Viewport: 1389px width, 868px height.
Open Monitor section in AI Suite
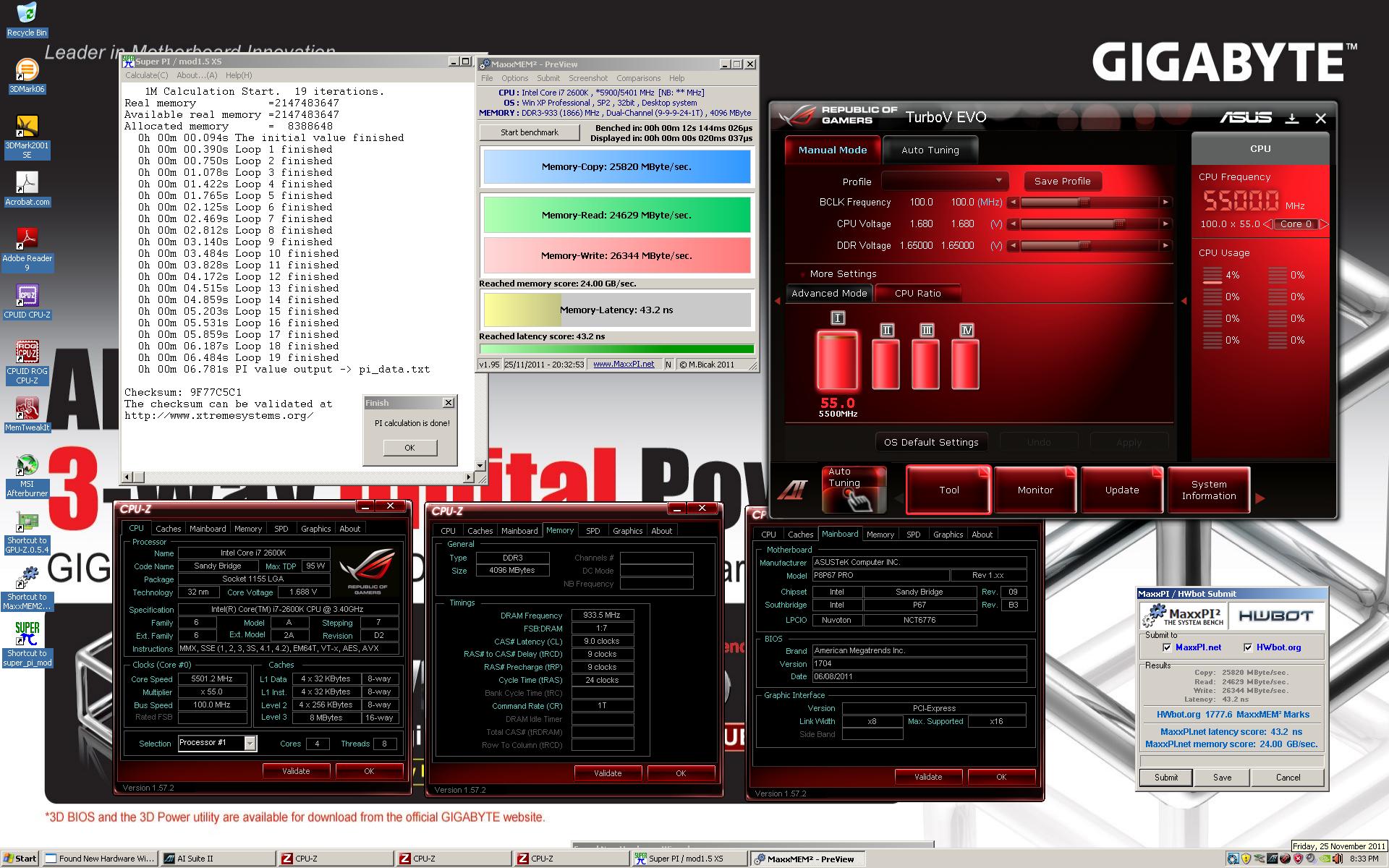tap(1035, 490)
